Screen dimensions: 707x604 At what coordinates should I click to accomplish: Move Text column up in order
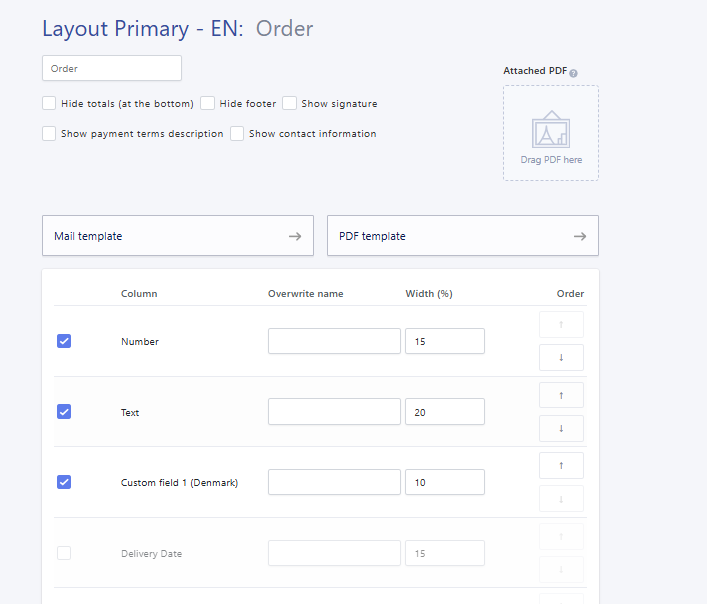click(561, 395)
